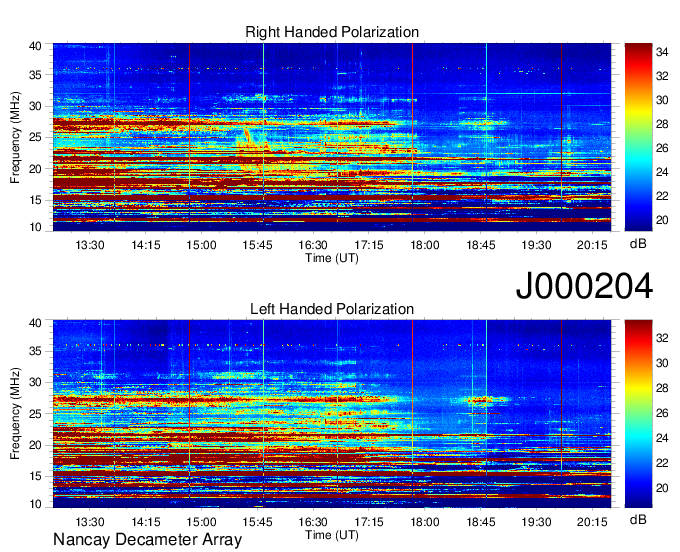The width and height of the screenshot is (680, 552).
Task: Click the 30 MHz tick on Right Handed frequency axis
Action: click(35, 106)
